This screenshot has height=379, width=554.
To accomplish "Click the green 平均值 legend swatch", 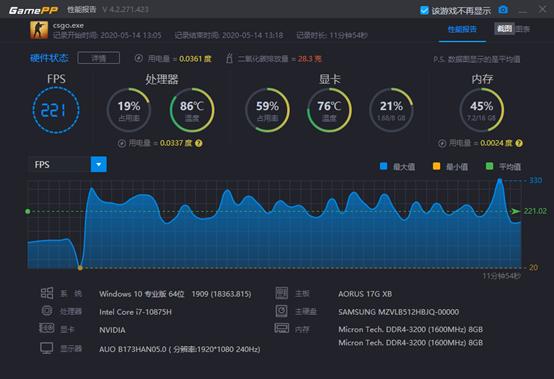I will click(489, 166).
